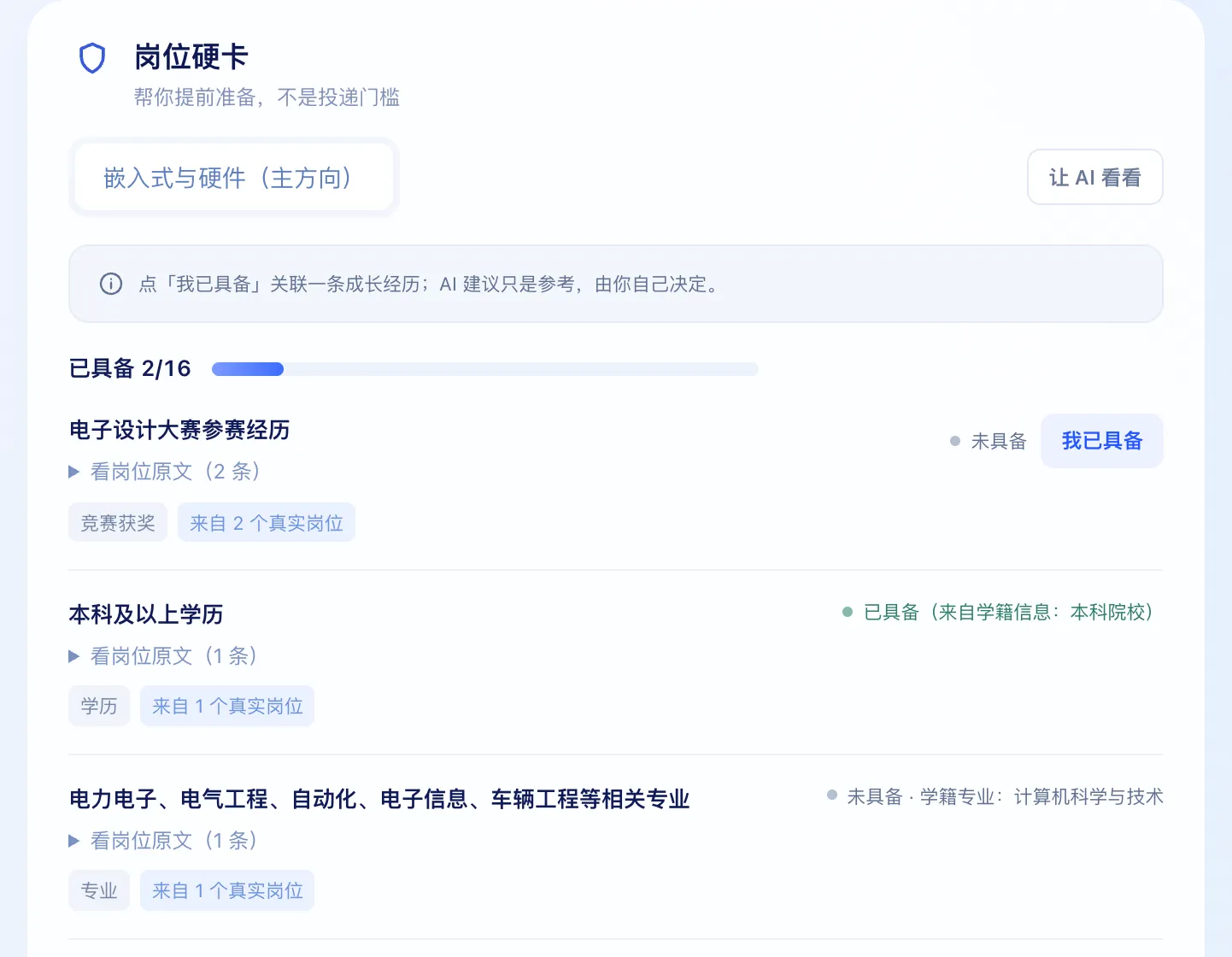Mark 电子设计大赛参赛经历 as 我已具备
The width and height of the screenshot is (1232, 957).
point(1101,441)
